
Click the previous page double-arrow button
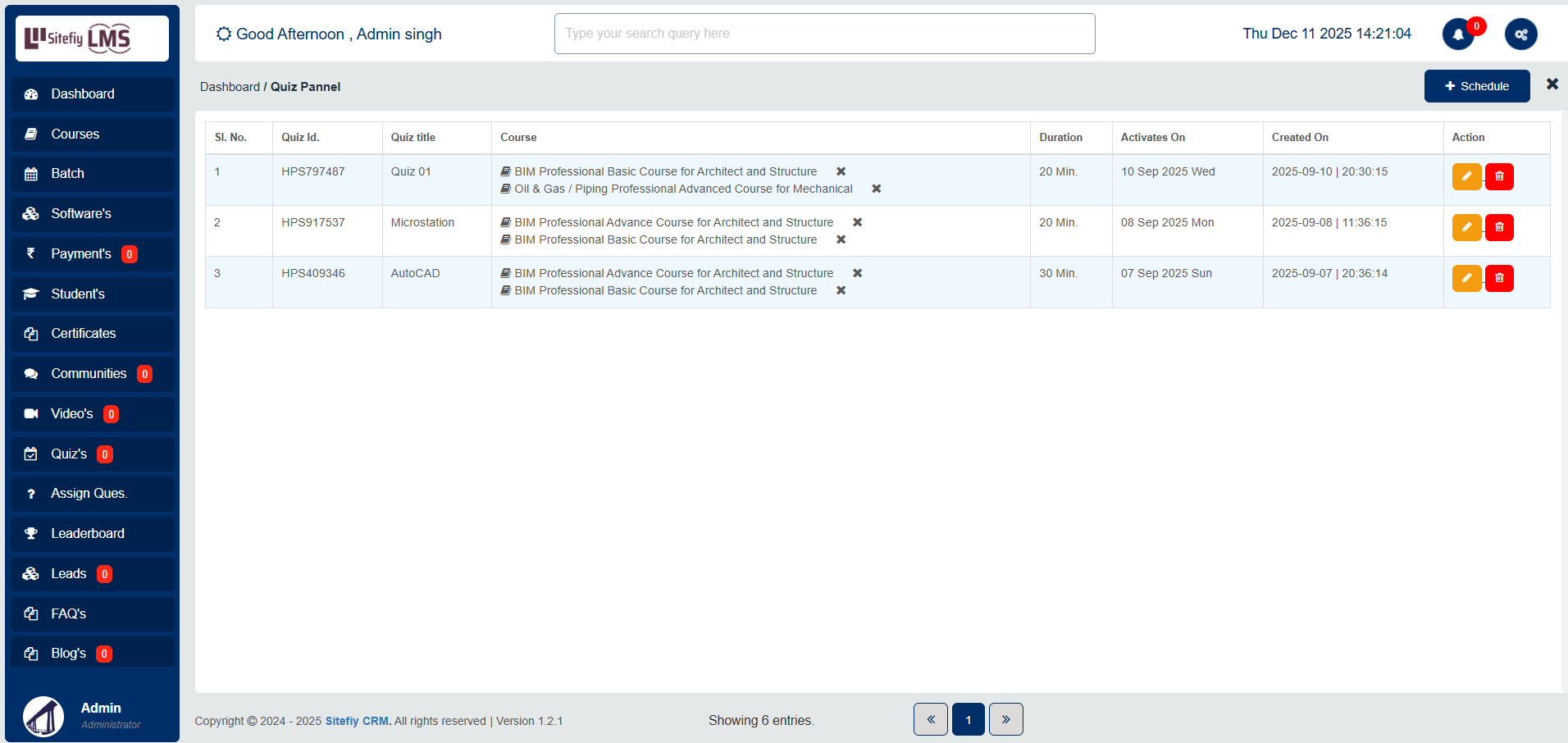pos(931,720)
